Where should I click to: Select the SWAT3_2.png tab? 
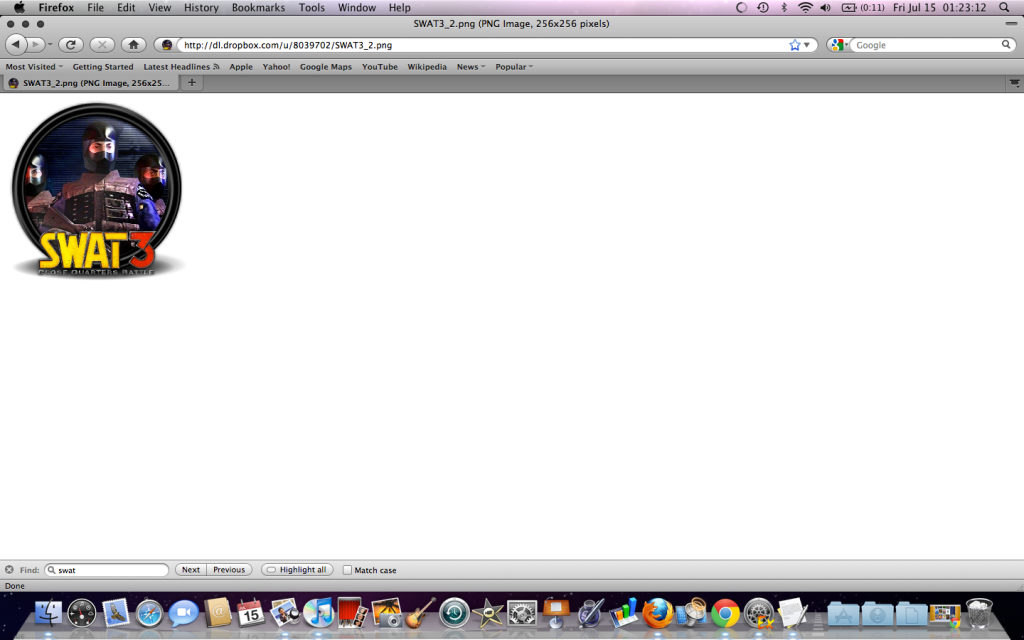90,83
